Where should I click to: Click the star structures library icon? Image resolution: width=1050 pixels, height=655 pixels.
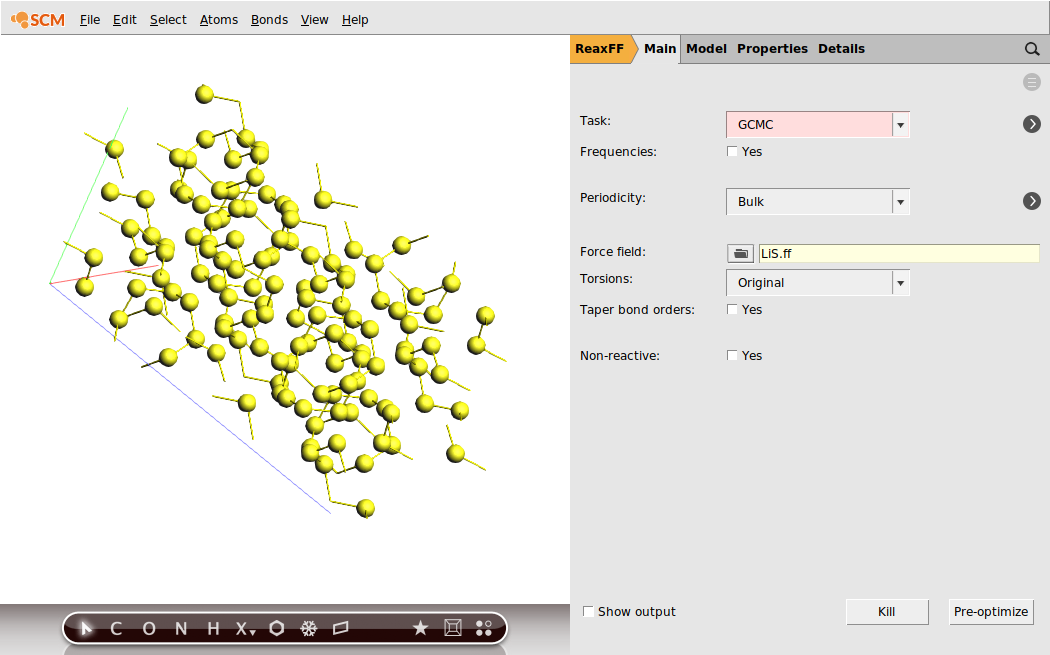[x=420, y=628]
